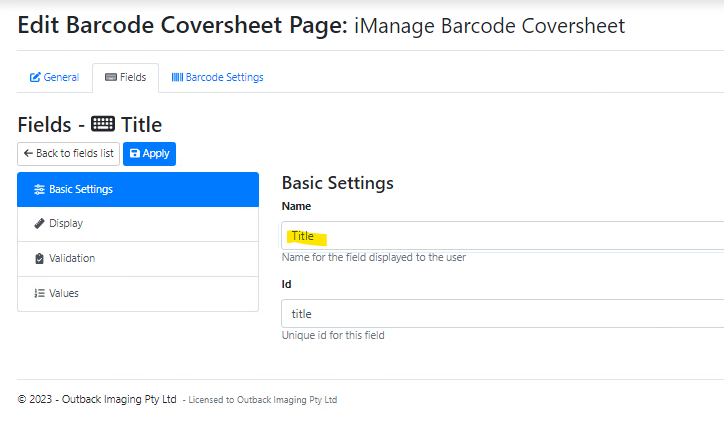Click the numbered list icon beside Values
This screenshot has width=724, height=431.
pyautogui.click(x=39, y=294)
